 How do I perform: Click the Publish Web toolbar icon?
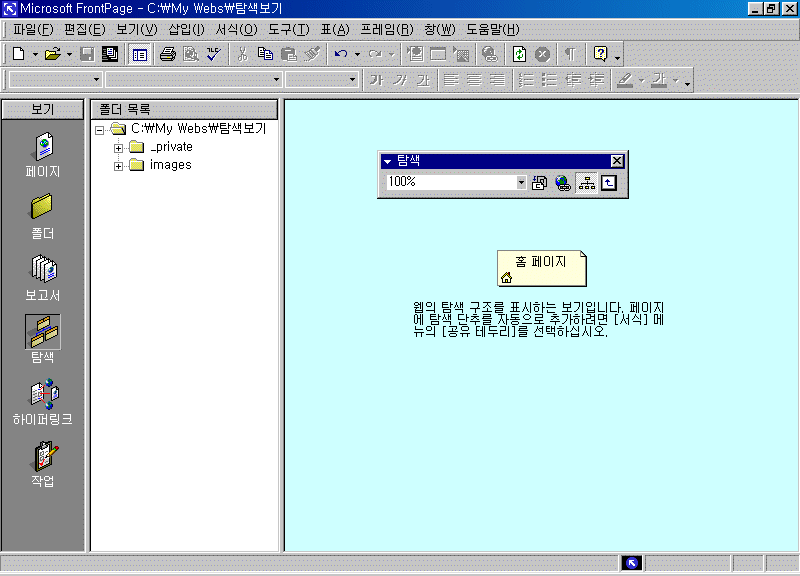tap(109, 54)
